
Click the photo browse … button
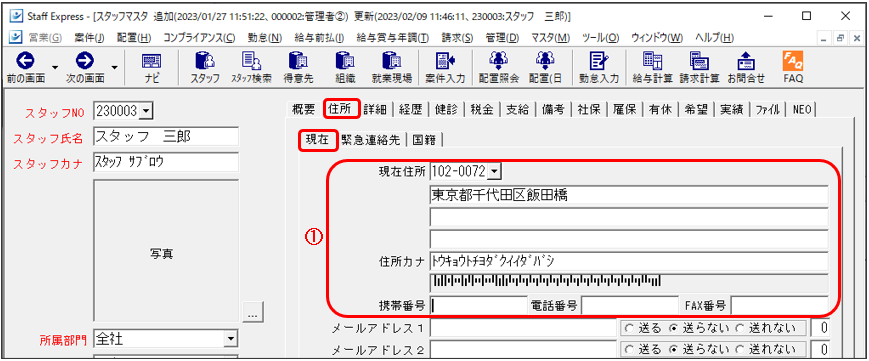point(253,313)
